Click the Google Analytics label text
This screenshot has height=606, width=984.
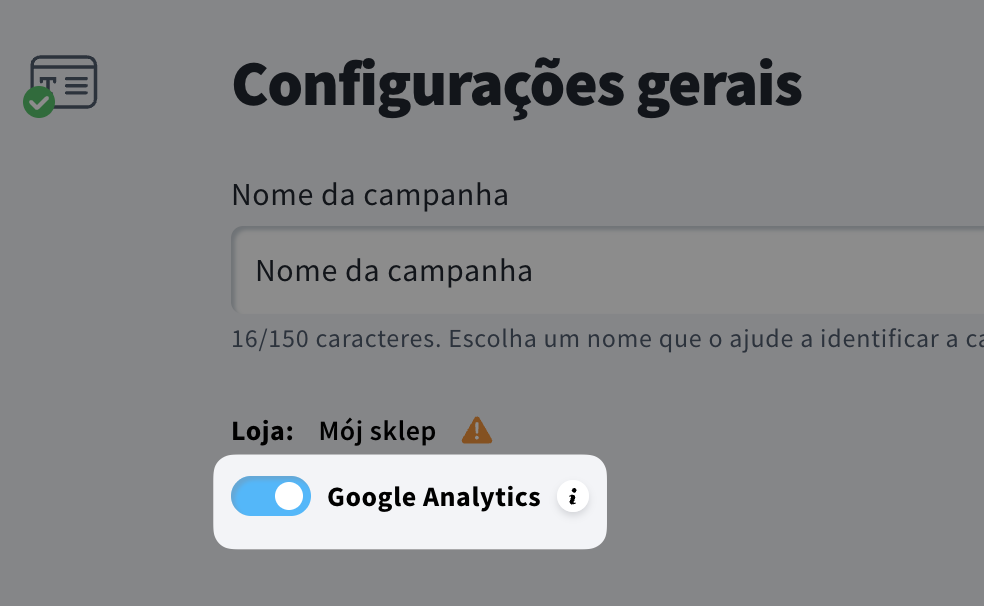[x=433, y=497]
